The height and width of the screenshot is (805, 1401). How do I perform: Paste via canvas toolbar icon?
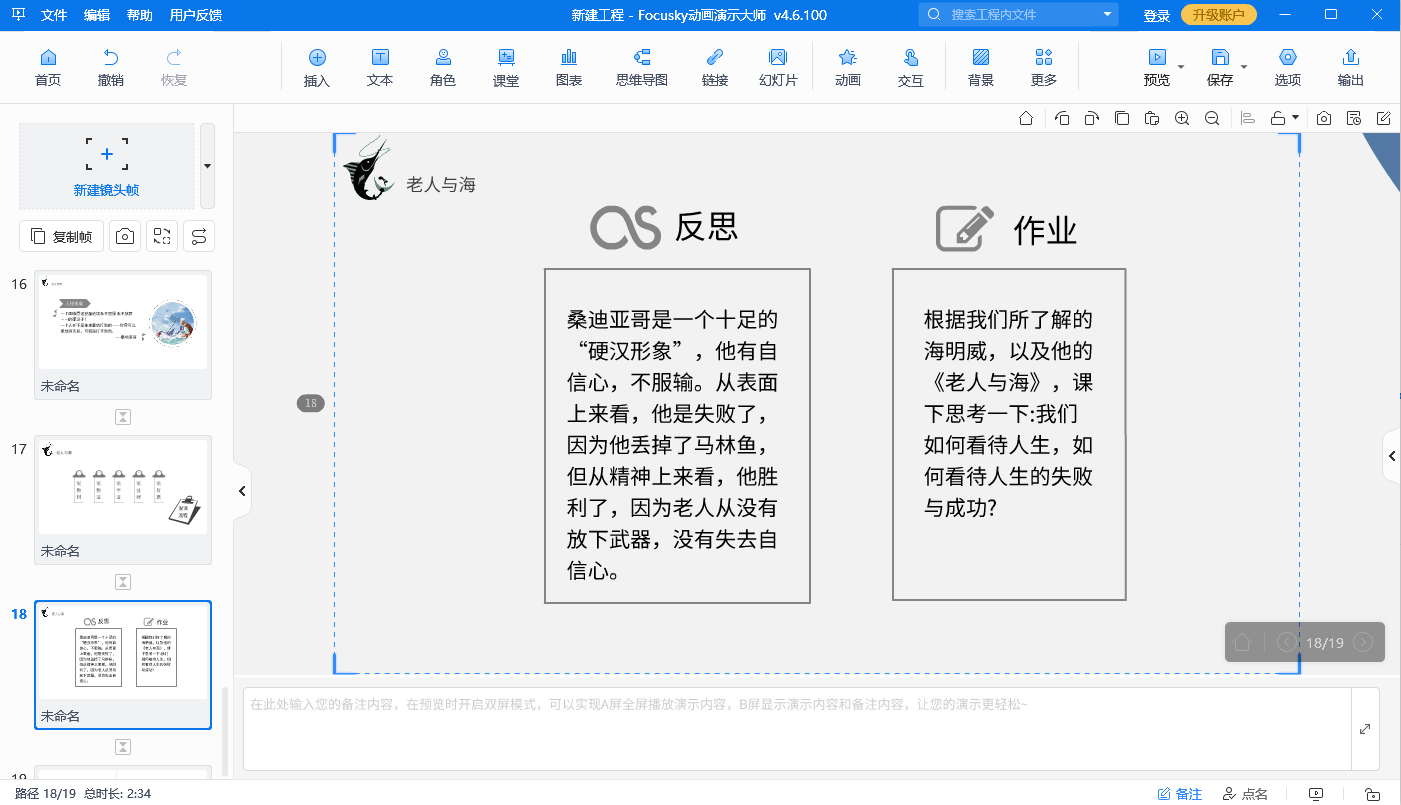click(1152, 118)
